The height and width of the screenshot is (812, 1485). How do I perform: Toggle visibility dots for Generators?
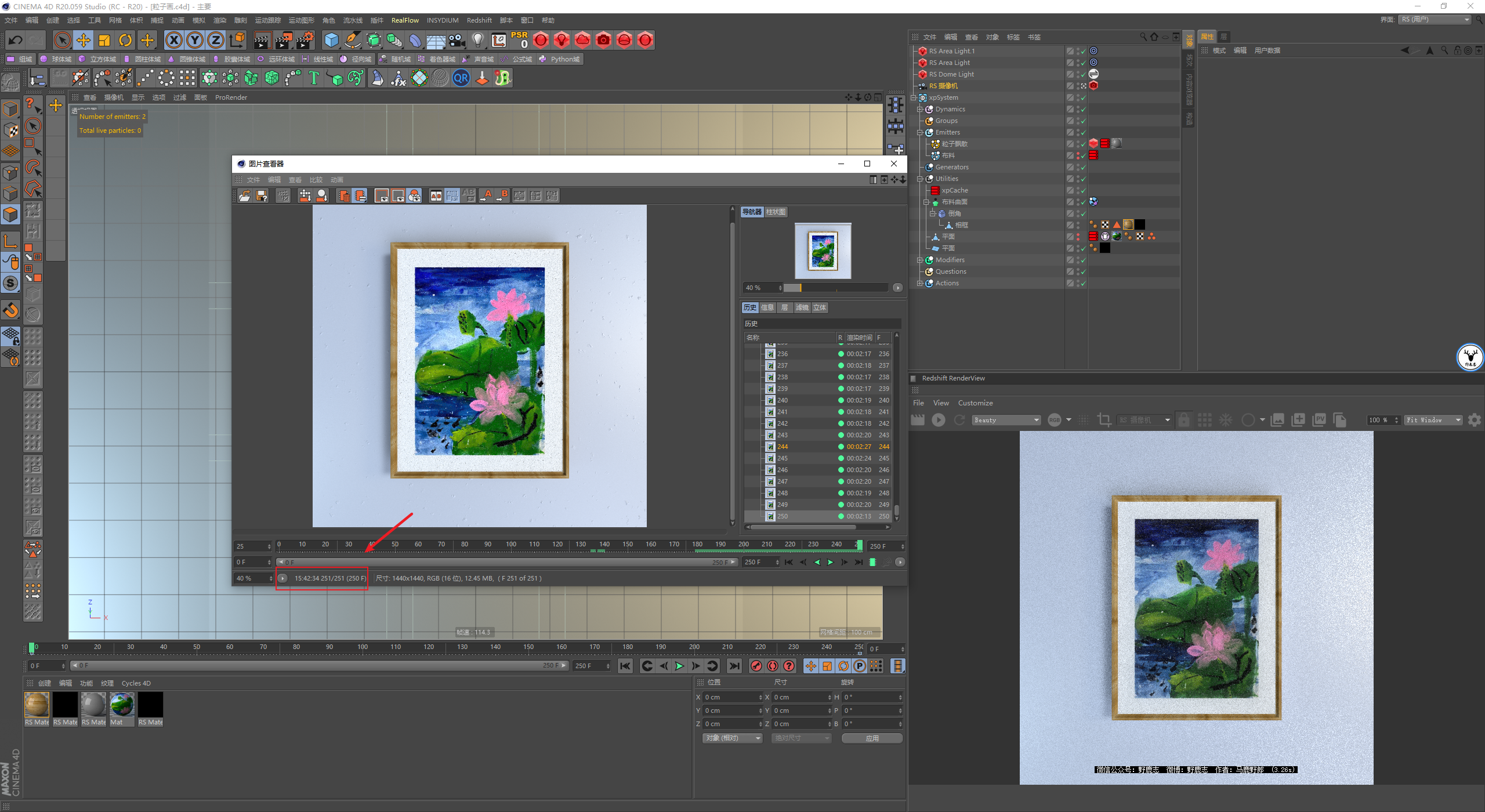1078,167
